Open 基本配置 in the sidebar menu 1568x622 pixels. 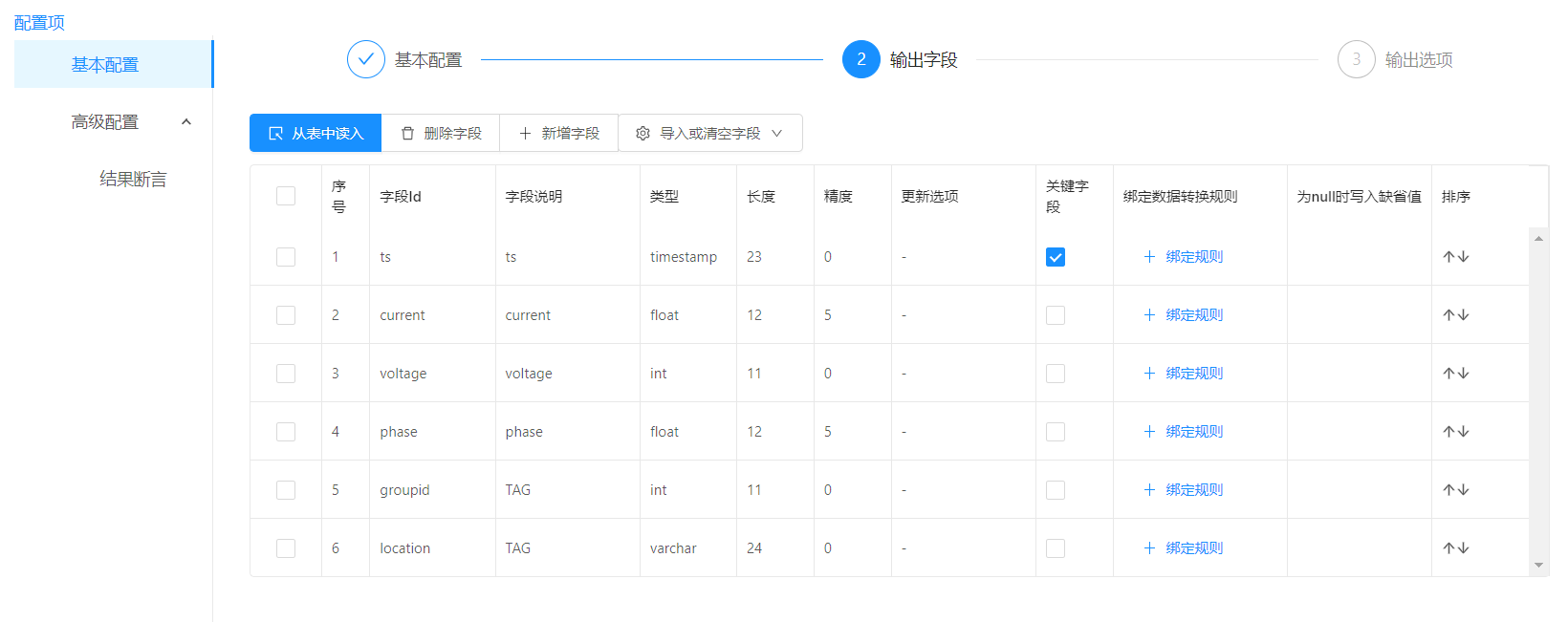(105, 65)
